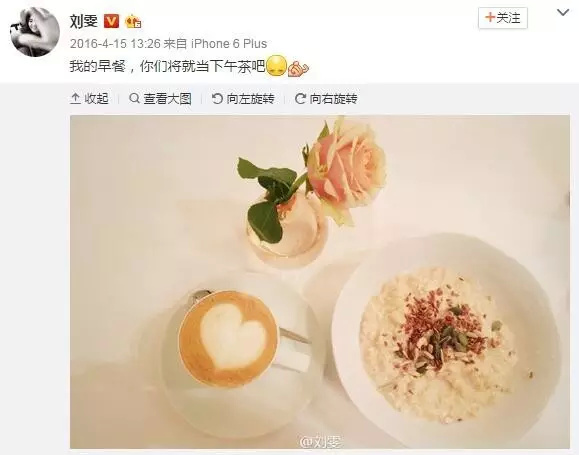Image resolution: width=579 pixels, height=455 pixels.
Task: Click the upward arrow collapse icon
Action: (75, 99)
